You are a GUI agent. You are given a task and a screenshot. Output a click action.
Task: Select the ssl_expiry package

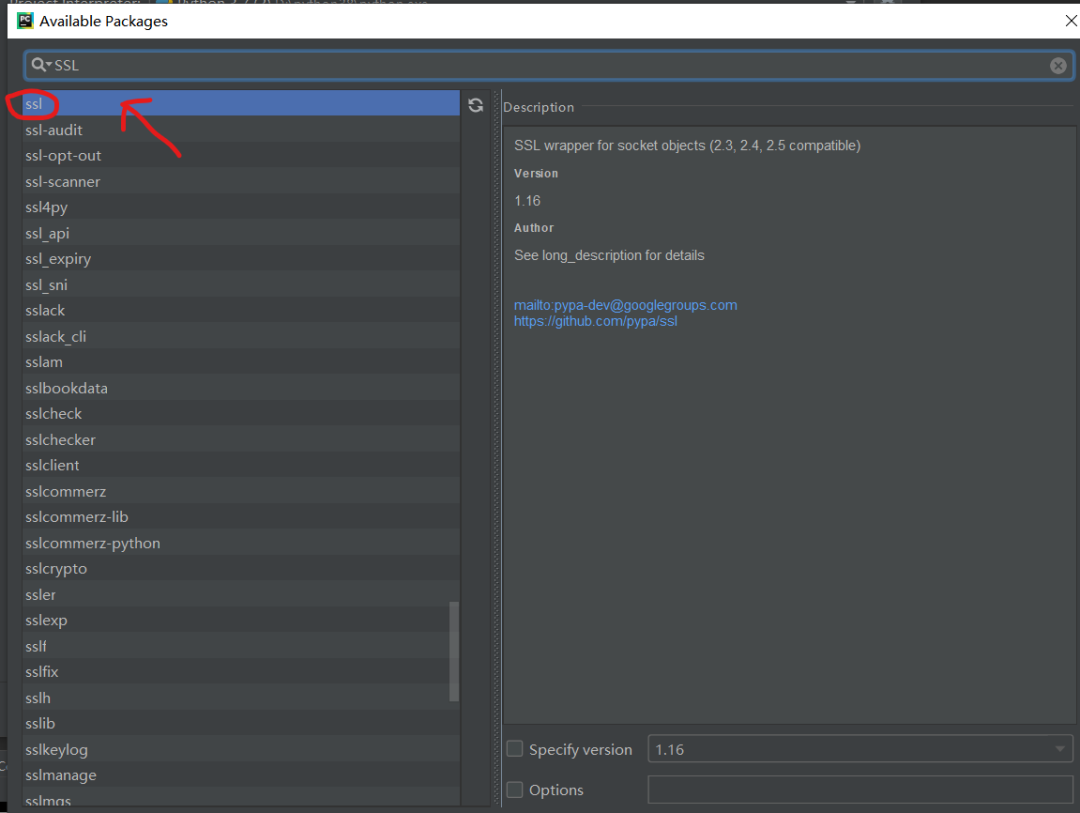tap(58, 259)
